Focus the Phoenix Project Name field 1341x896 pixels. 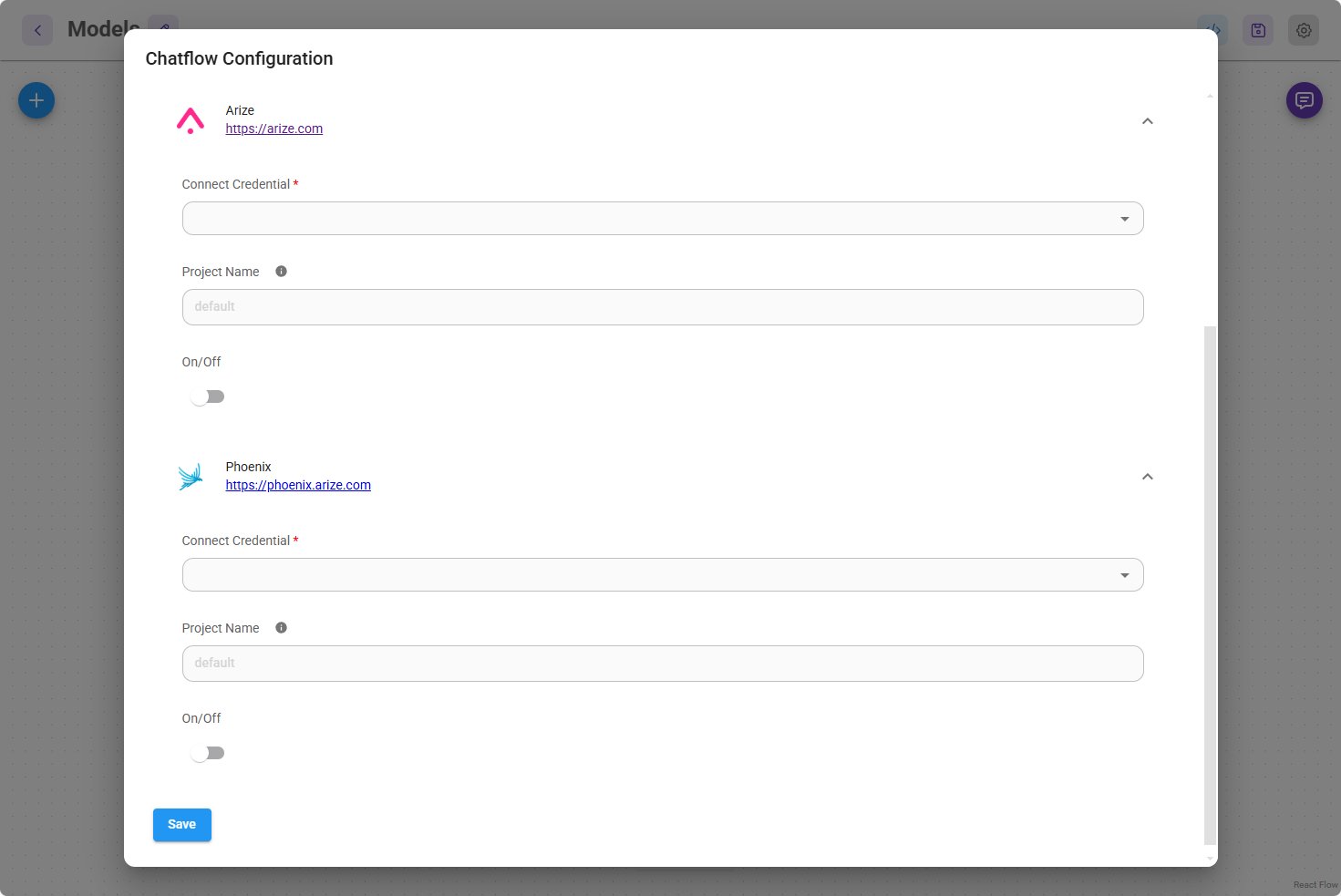coord(663,664)
